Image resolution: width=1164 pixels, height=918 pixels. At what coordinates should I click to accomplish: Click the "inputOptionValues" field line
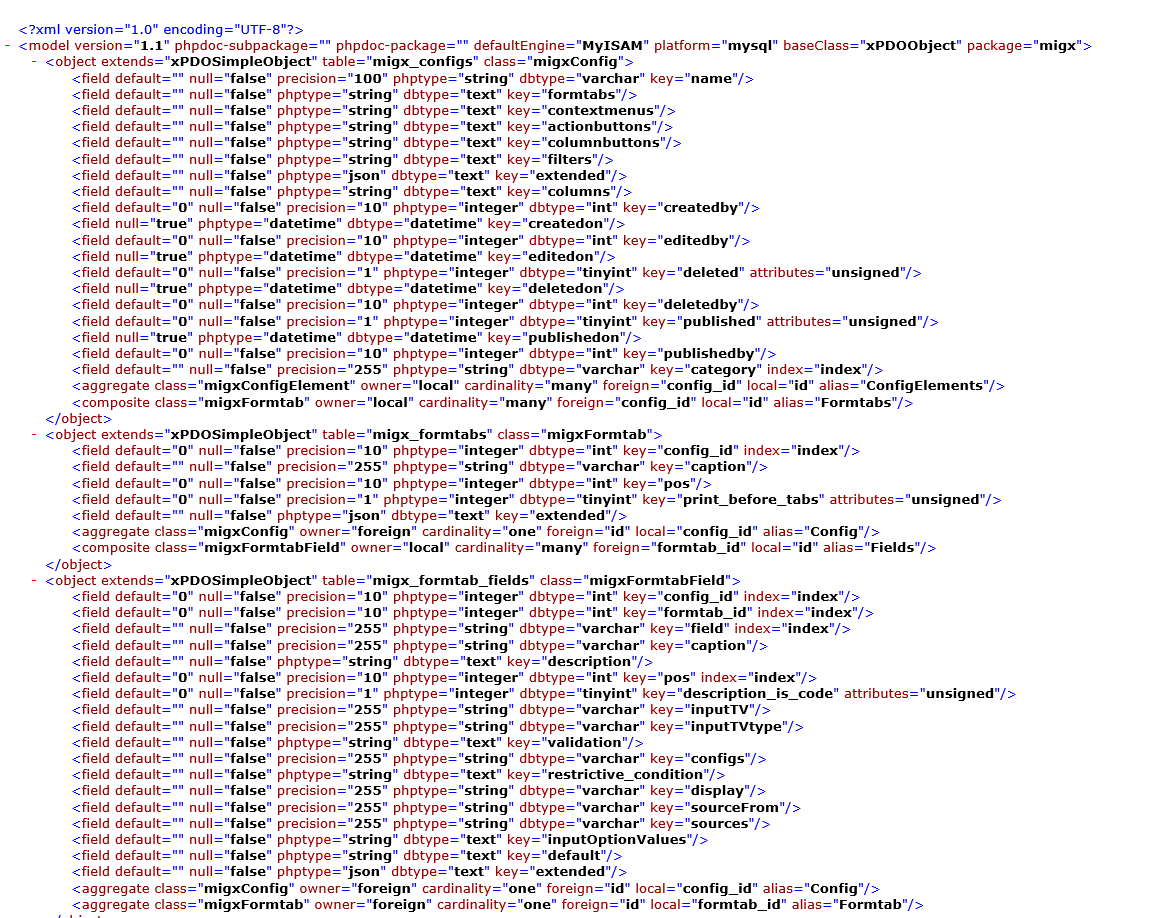(x=390, y=840)
